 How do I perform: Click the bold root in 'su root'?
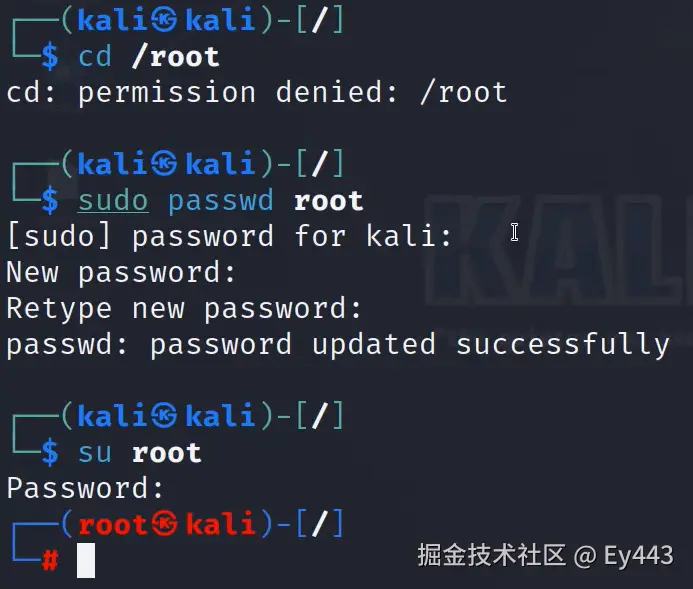[167, 453]
